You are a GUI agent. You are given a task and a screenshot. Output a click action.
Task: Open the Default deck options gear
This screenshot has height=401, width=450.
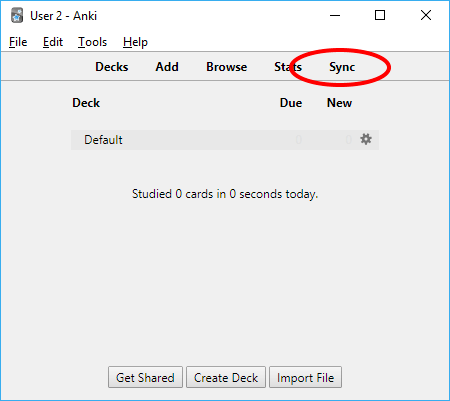[366, 139]
